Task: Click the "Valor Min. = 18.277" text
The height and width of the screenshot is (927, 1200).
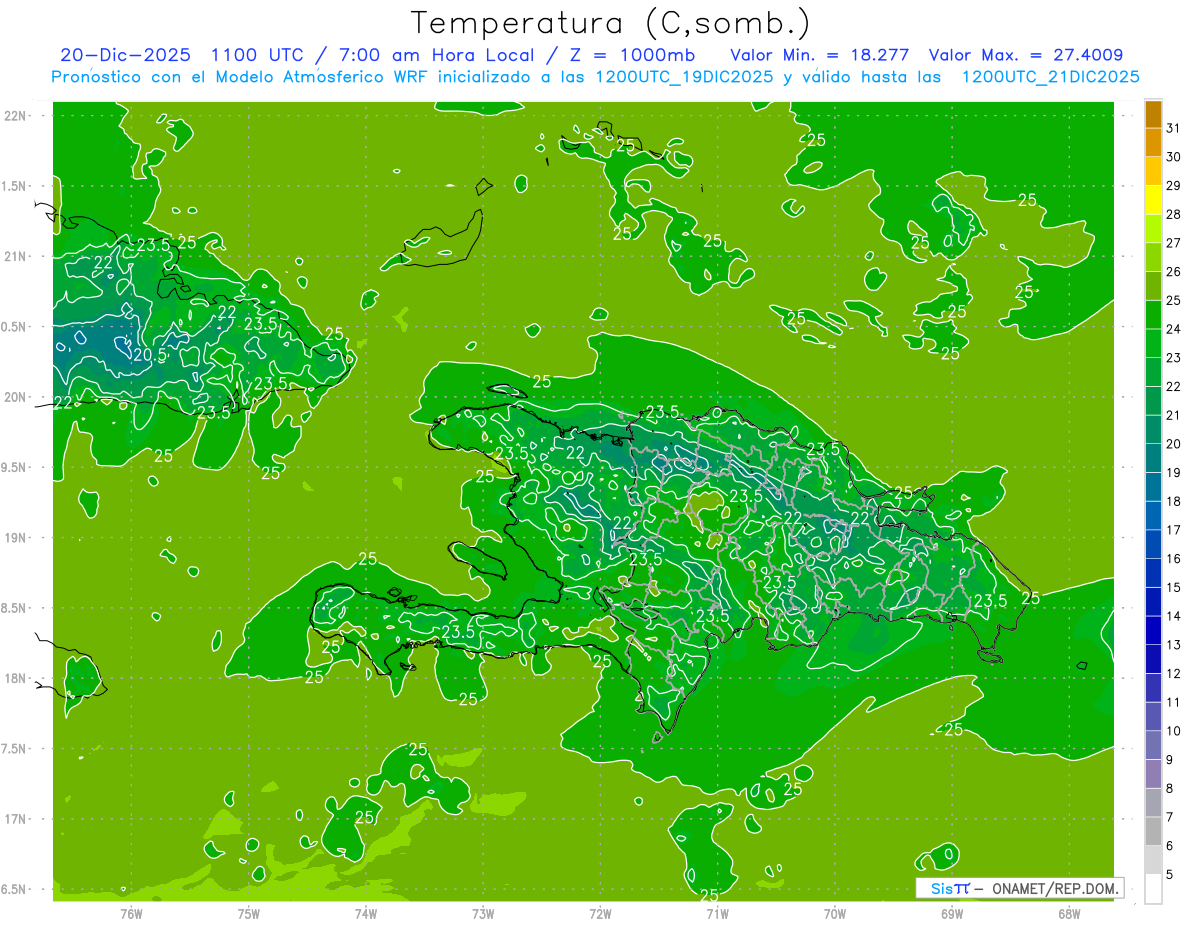Action: (x=820, y=55)
